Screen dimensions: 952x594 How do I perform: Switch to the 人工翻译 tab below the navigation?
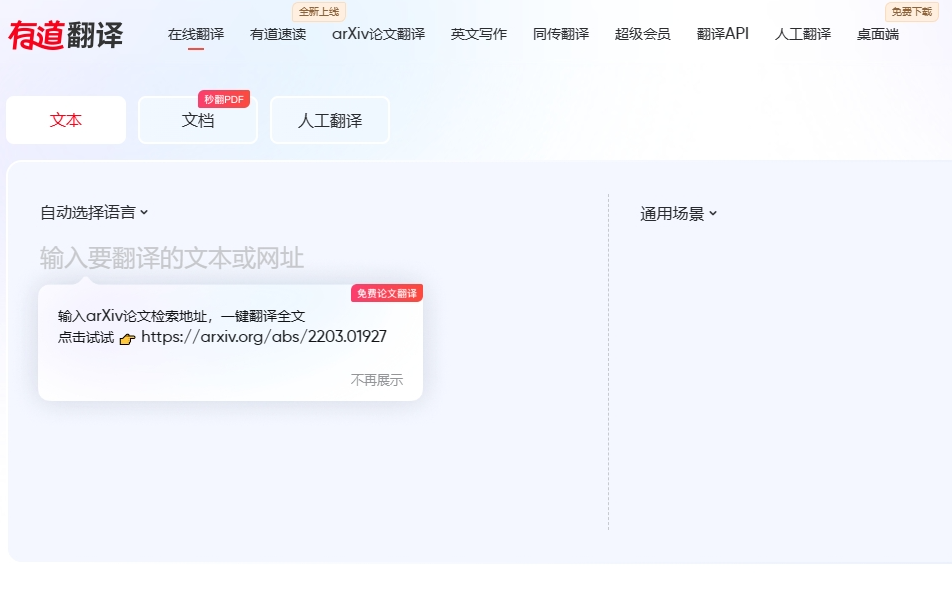329,120
